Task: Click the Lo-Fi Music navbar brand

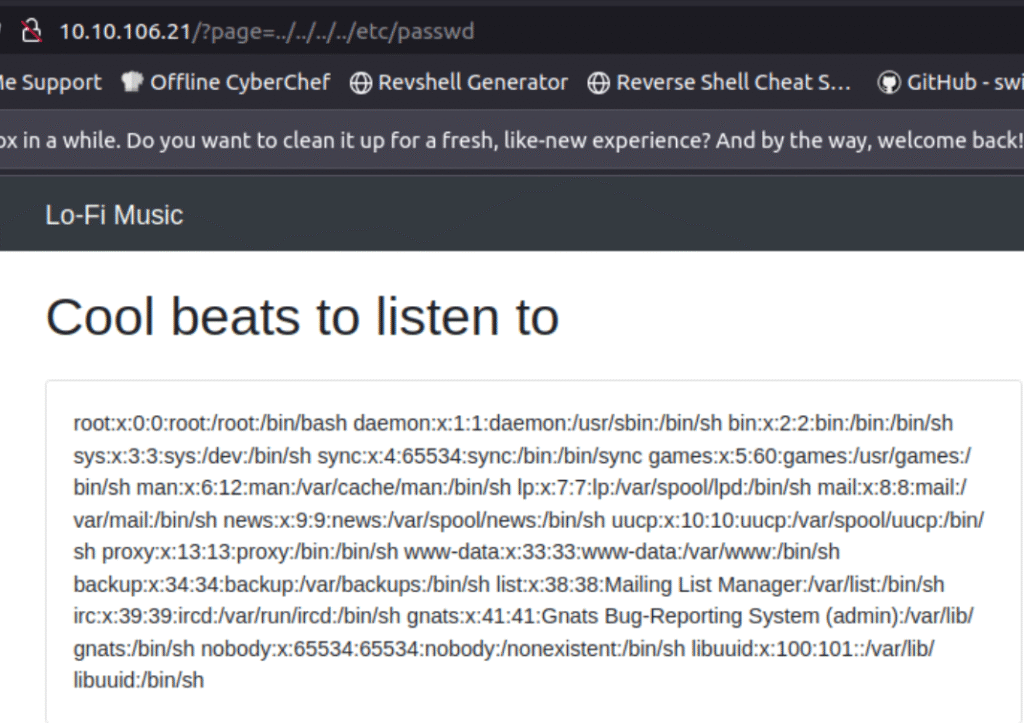Action: pos(114,215)
